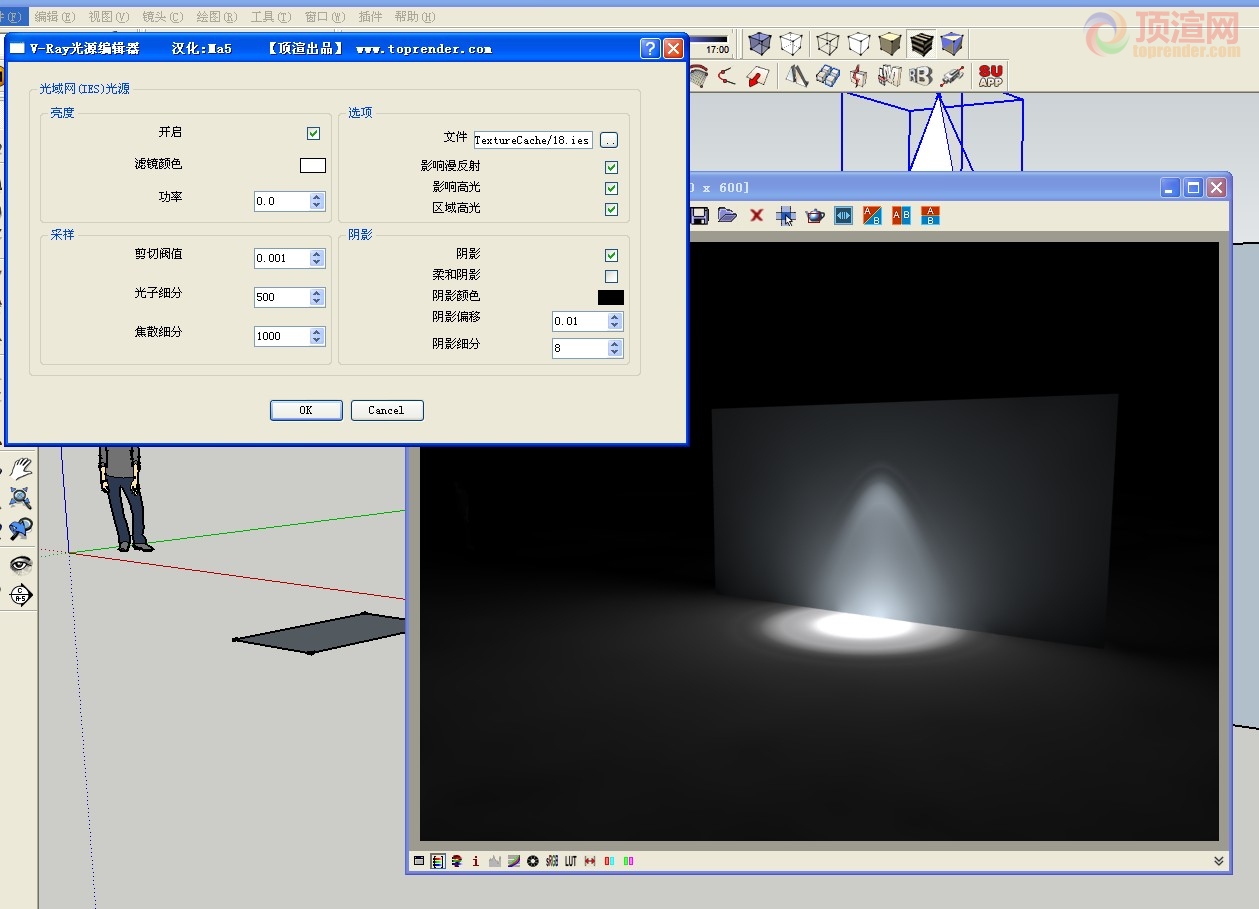This screenshot has width=1259, height=909.
Task: Confirm the dialog with OK
Action: (x=306, y=410)
